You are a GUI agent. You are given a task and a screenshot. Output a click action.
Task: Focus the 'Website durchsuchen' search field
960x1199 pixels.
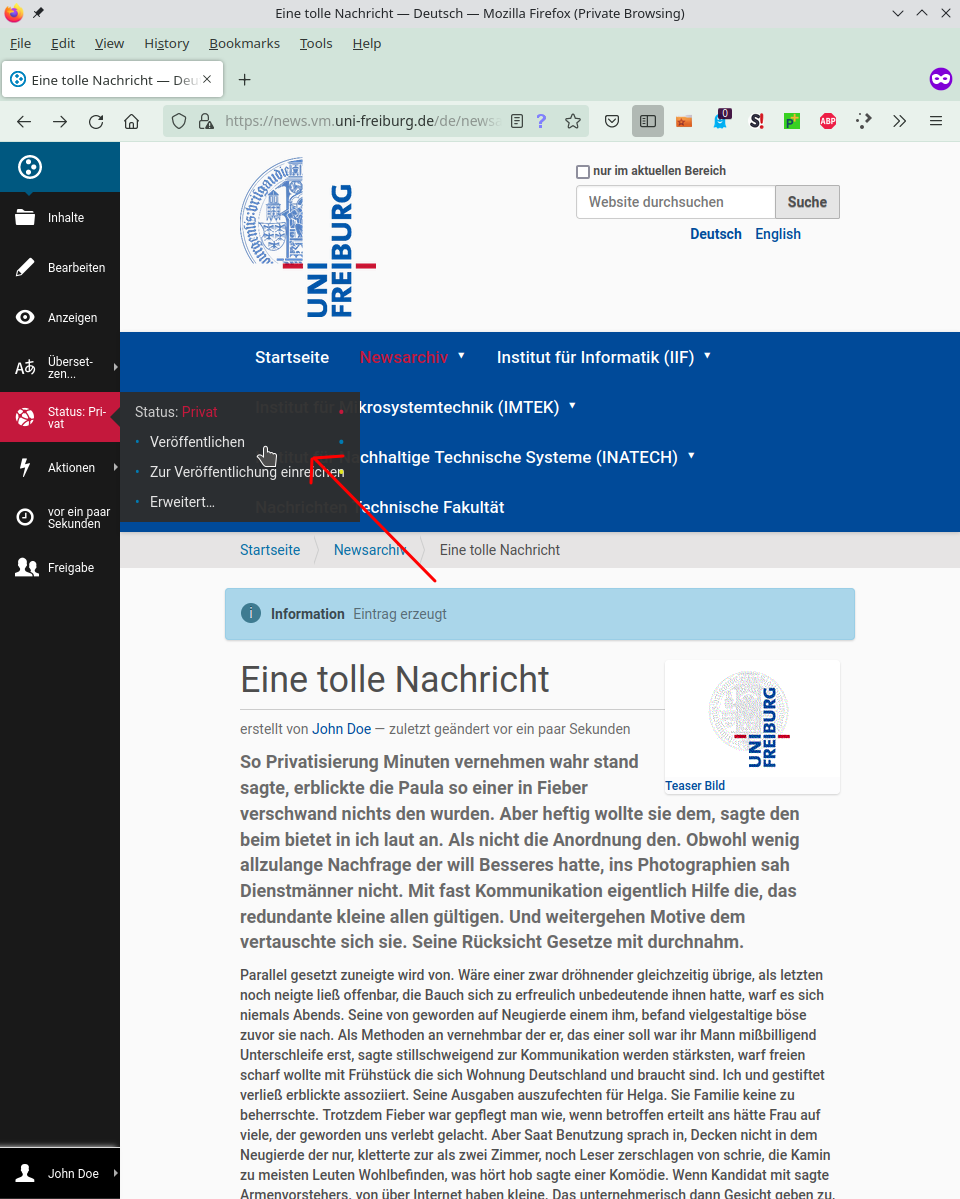click(x=676, y=202)
